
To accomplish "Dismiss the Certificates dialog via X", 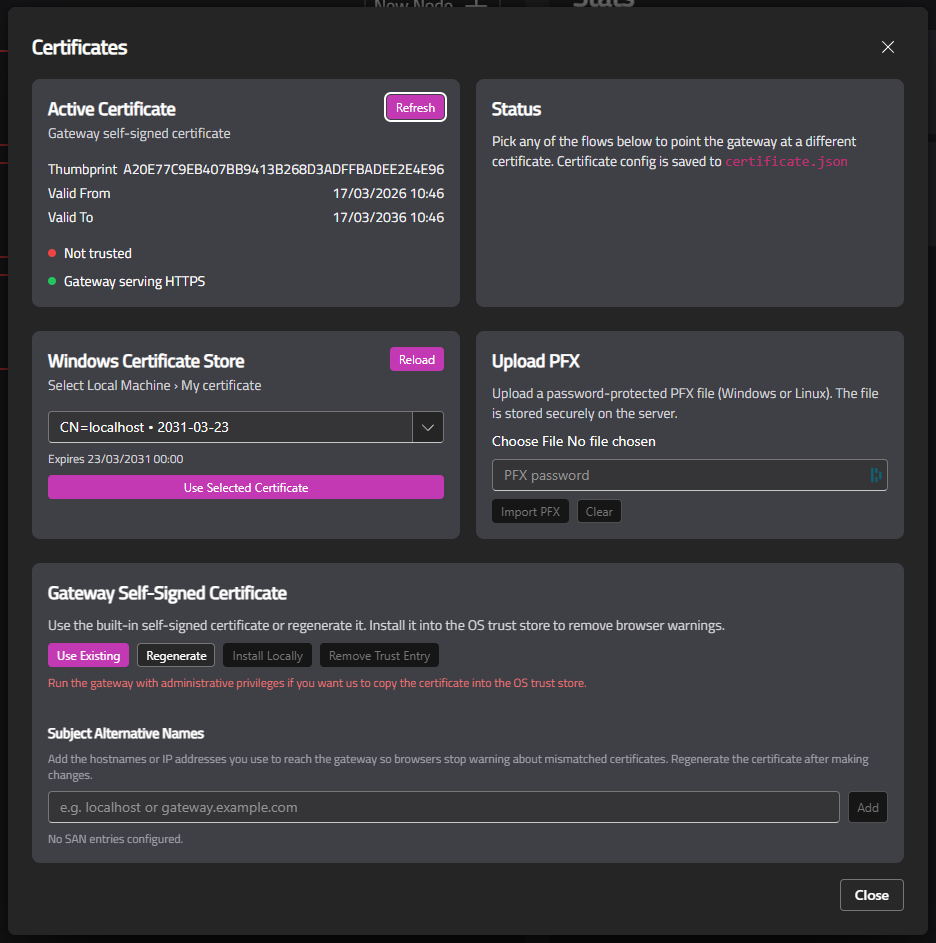I will point(887,46).
